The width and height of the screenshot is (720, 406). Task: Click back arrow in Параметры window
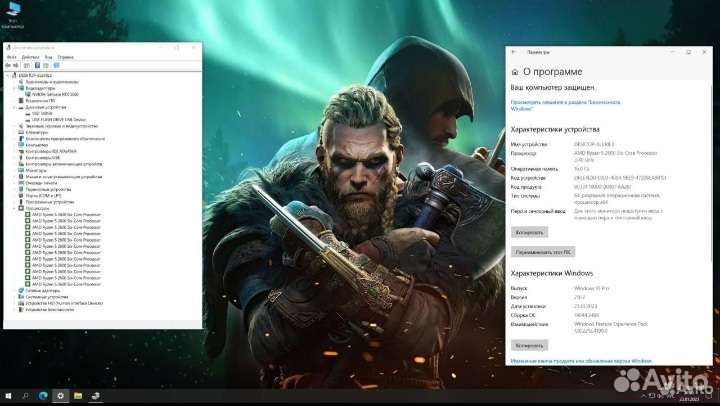pyautogui.click(x=514, y=52)
